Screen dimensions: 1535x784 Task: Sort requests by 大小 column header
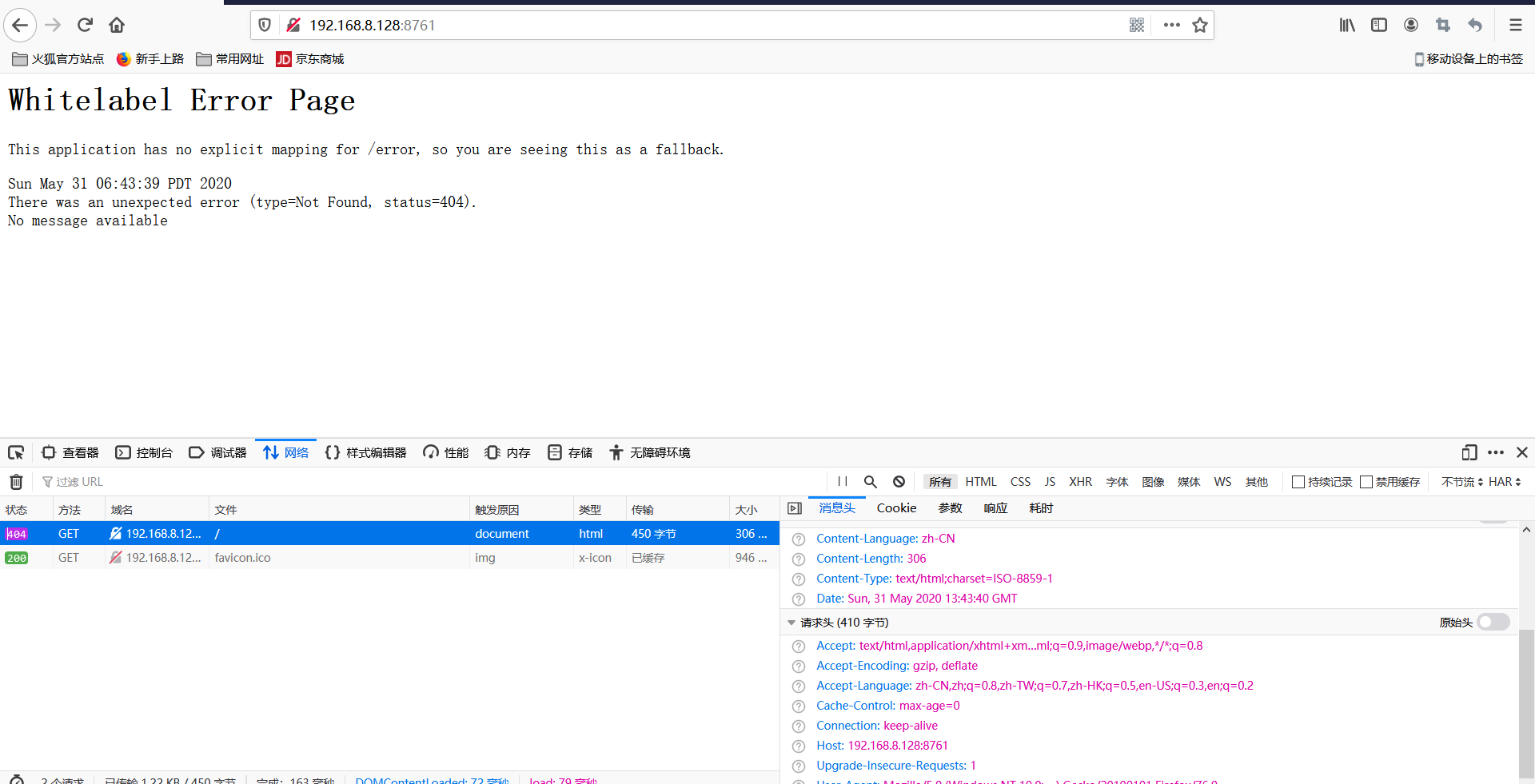click(754, 510)
